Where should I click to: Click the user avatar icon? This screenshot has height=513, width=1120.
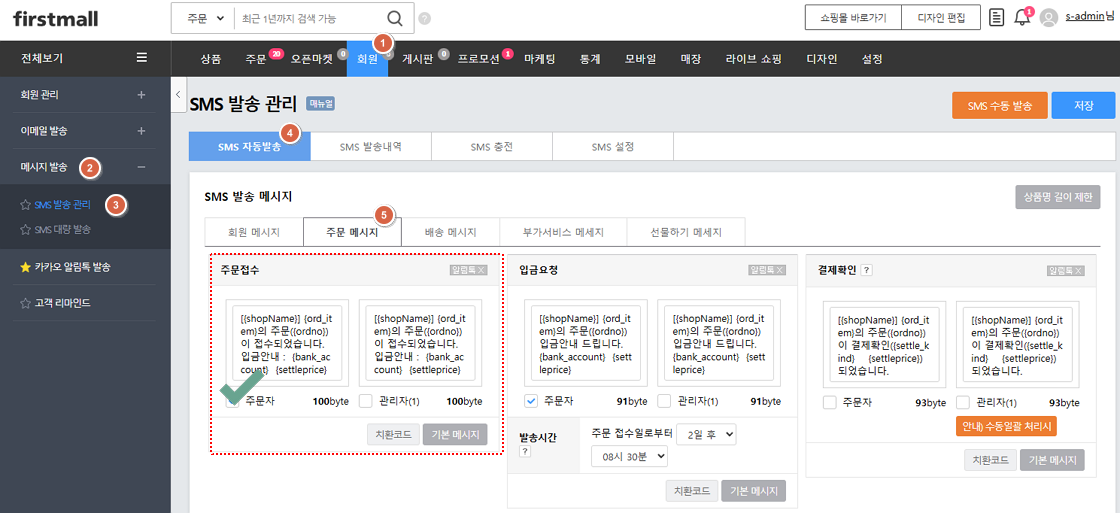click(1049, 18)
